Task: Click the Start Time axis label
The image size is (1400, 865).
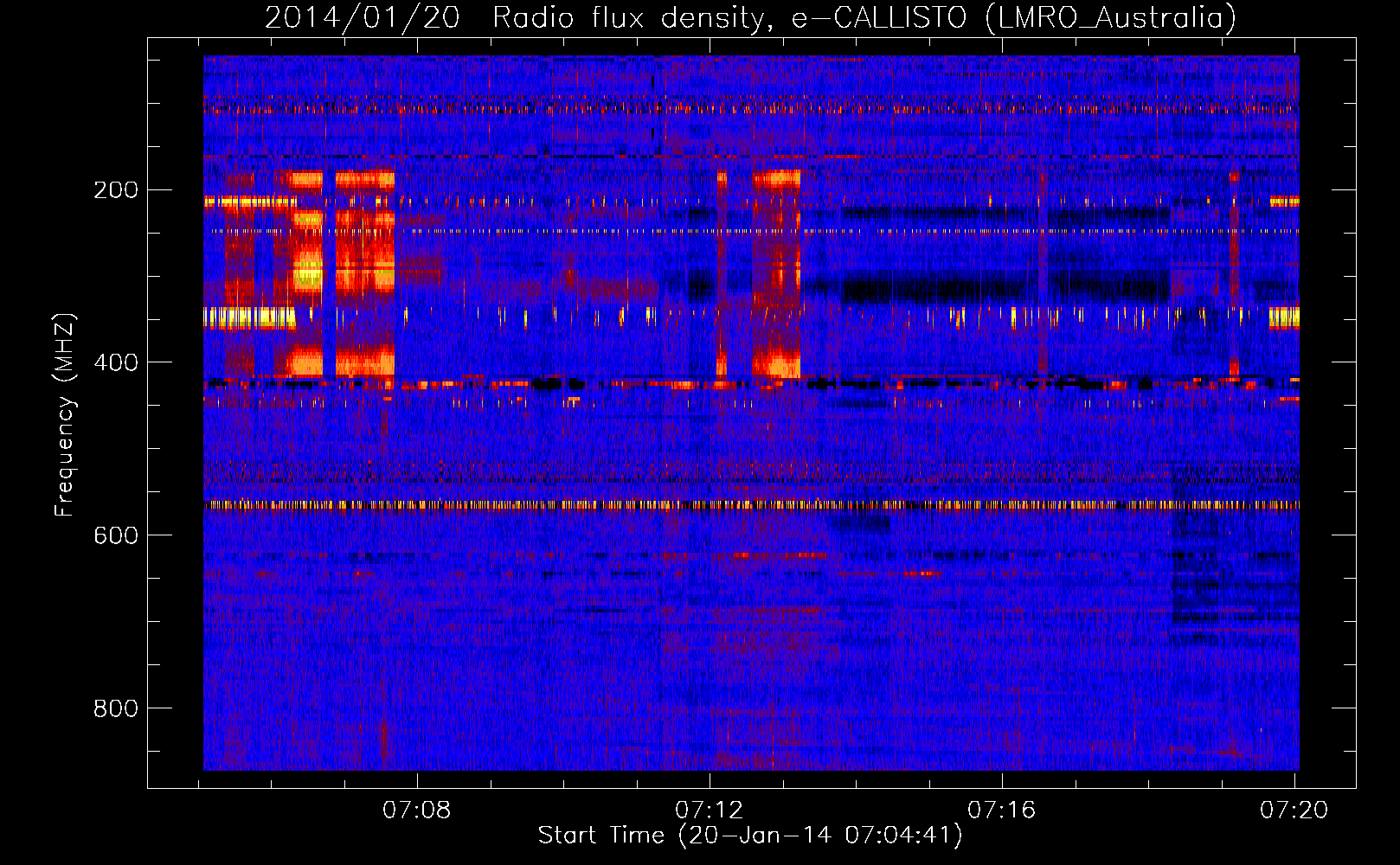Action: pyautogui.click(x=750, y=836)
